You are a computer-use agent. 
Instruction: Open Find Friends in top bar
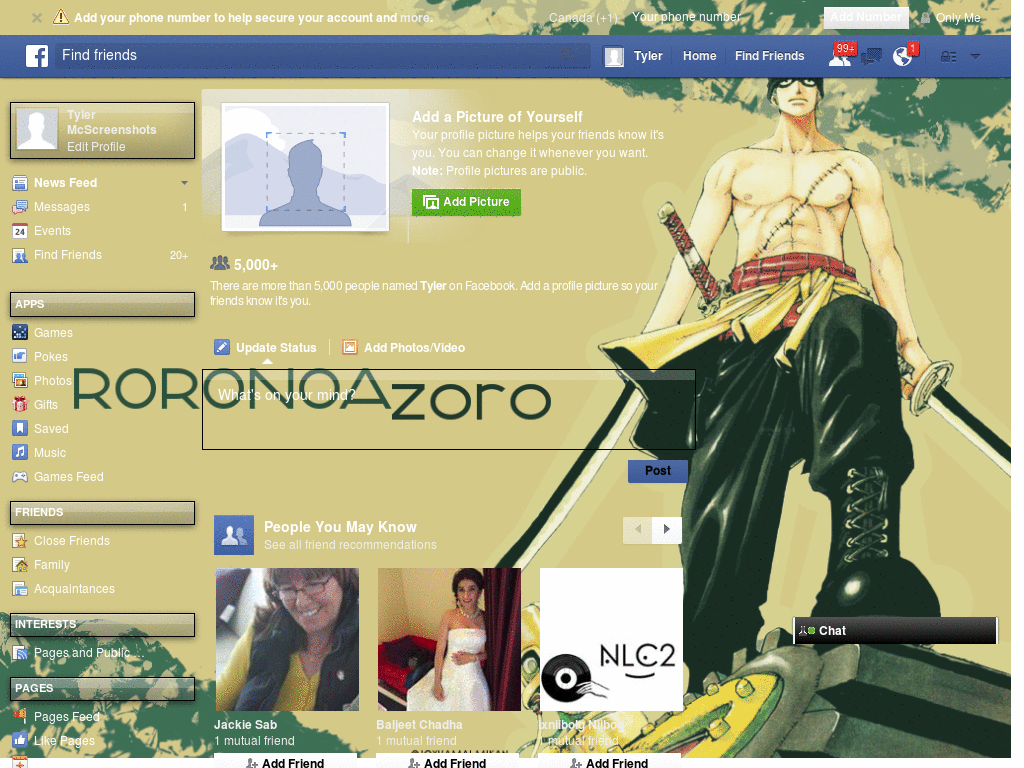pyautogui.click(x=769, y=56)
